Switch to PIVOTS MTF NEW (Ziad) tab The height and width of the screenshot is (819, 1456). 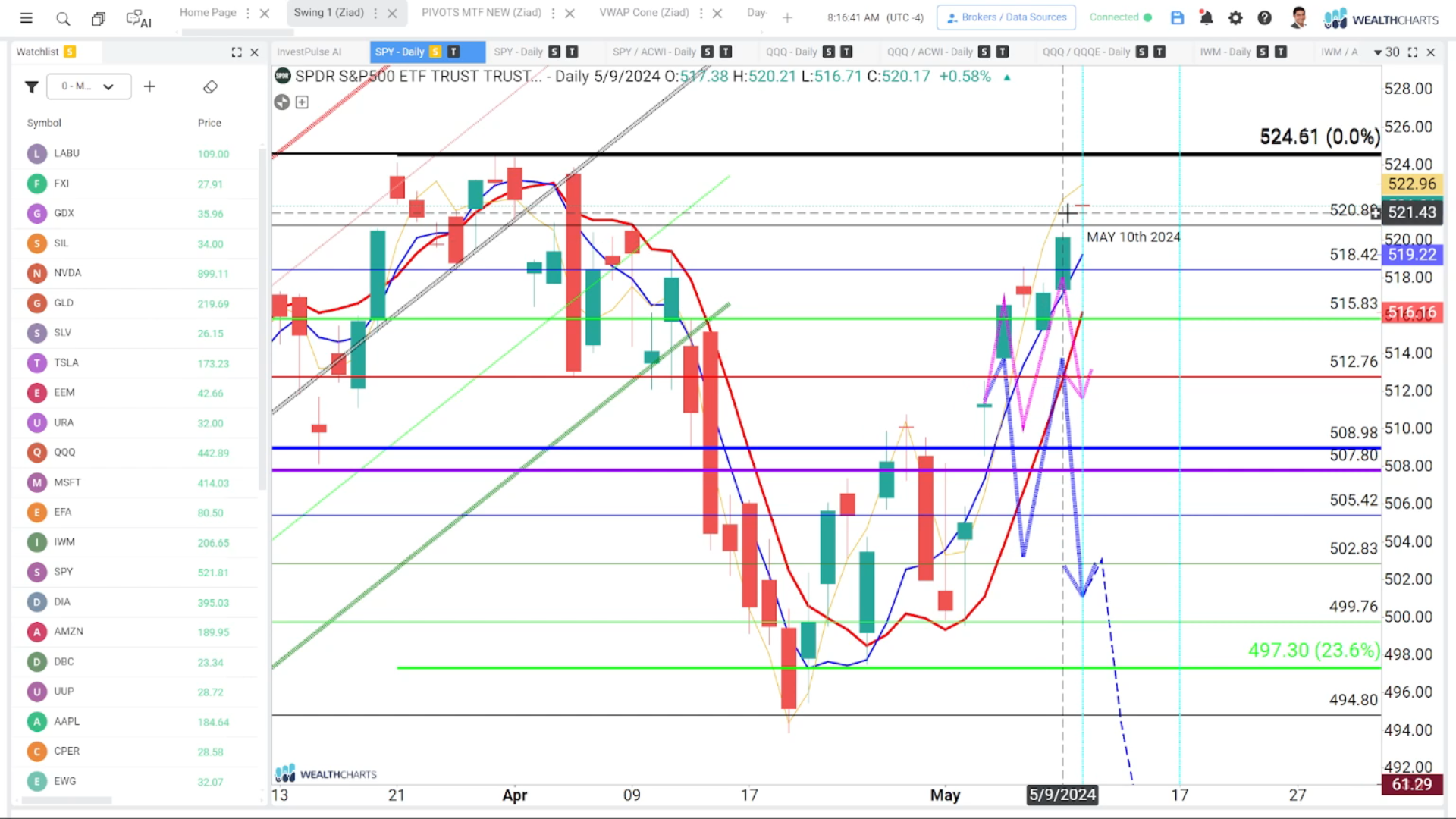coord(482,13)
